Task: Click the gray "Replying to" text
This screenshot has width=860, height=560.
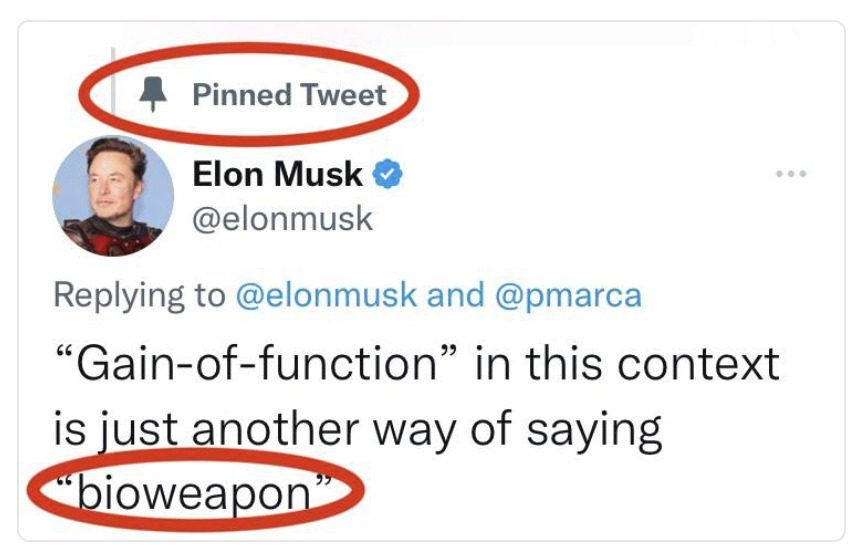Action: point(139,296)
